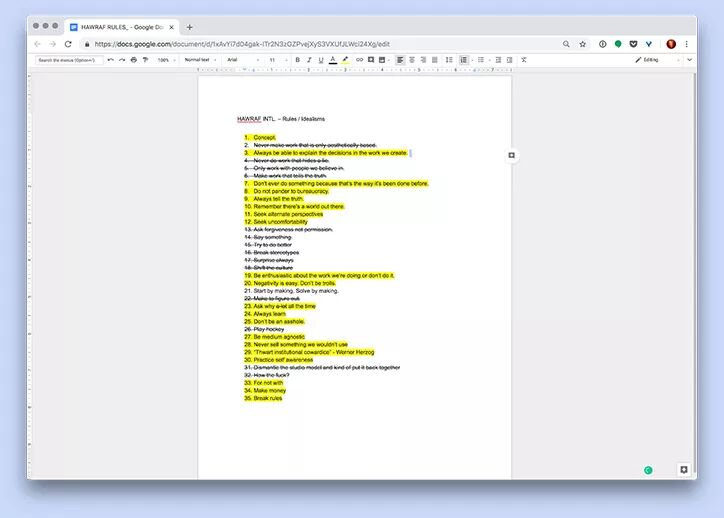Open the Editing mode dropdown

click(658, 60)
